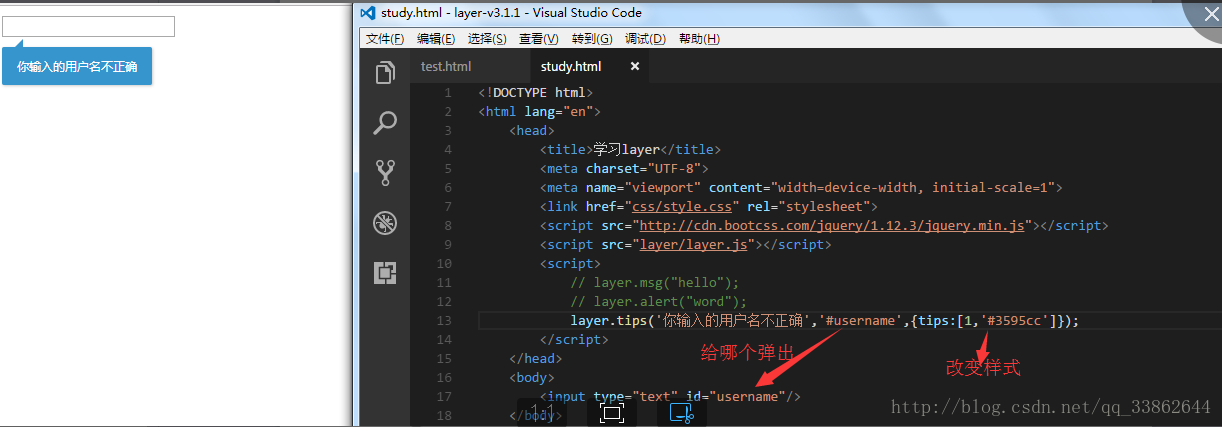Click the window snip scissors icon
The image size is (1222, 427).
click(x=682, y=411)
